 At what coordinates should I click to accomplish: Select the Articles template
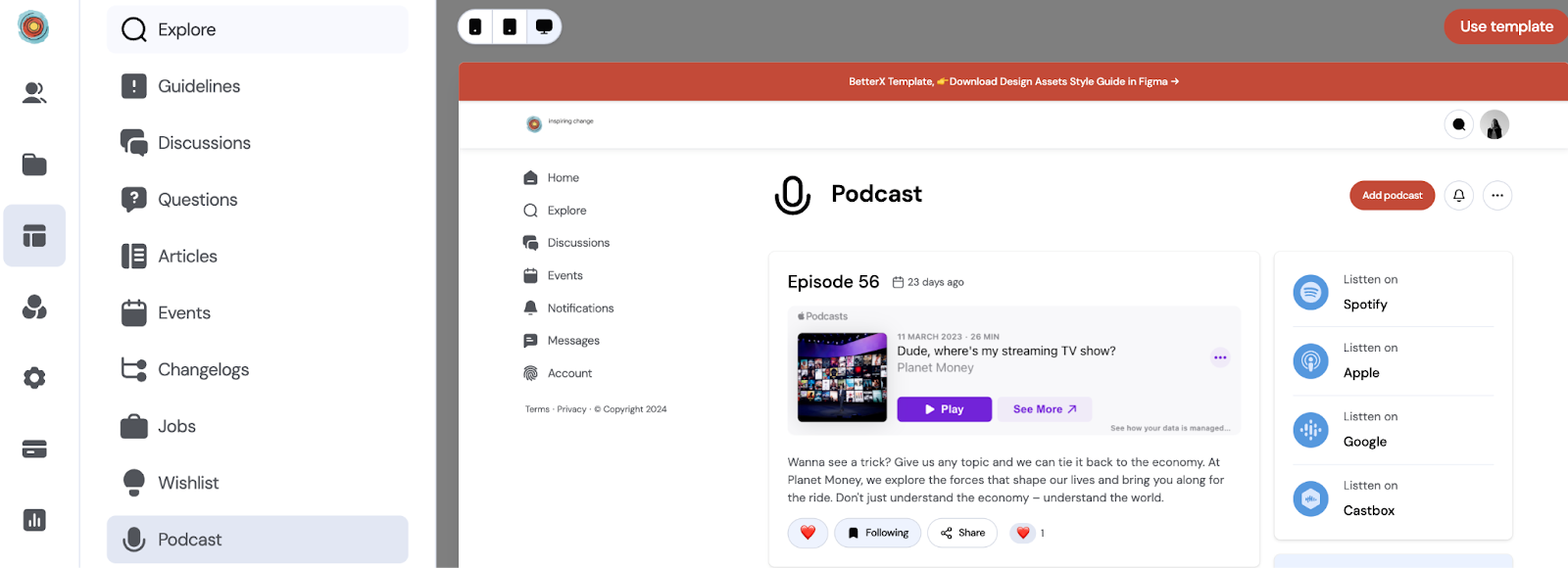(258, 257)
